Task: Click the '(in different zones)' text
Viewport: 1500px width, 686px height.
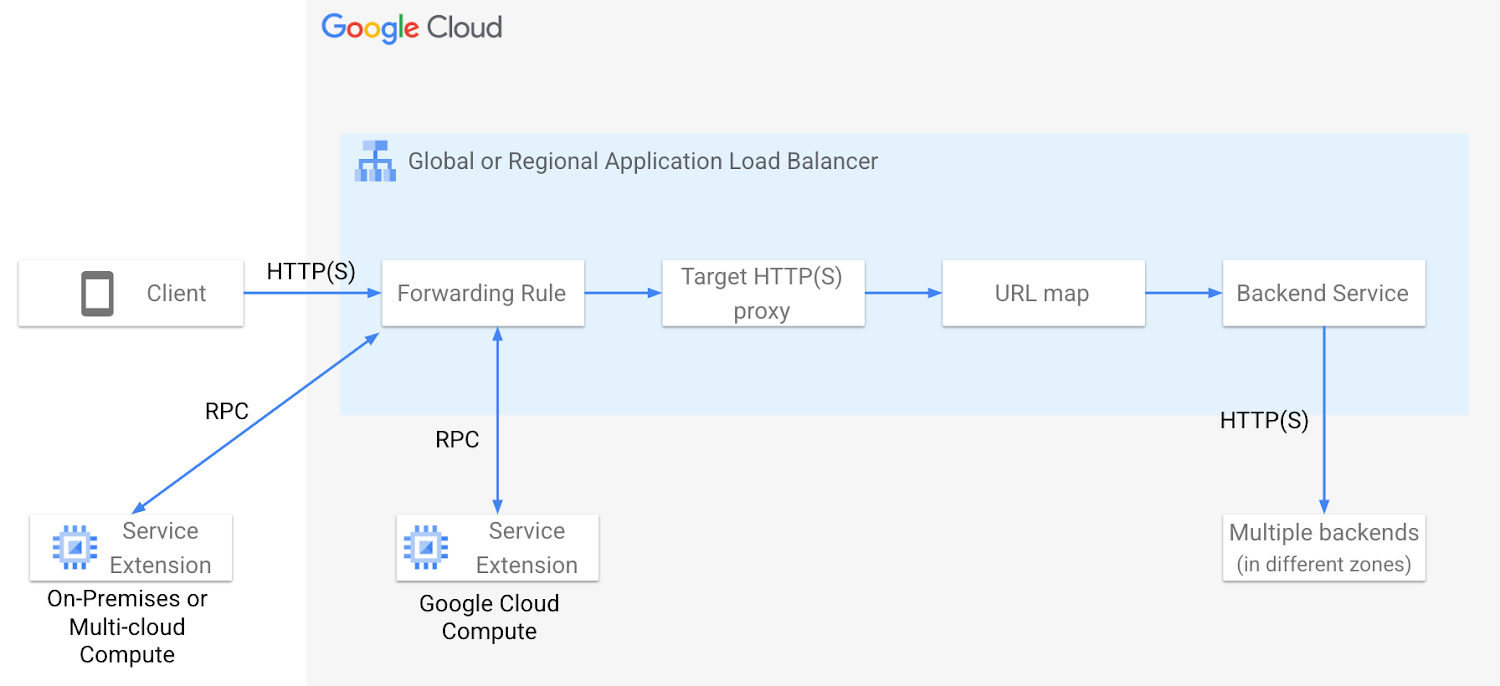Action: tap(1324, 564)
